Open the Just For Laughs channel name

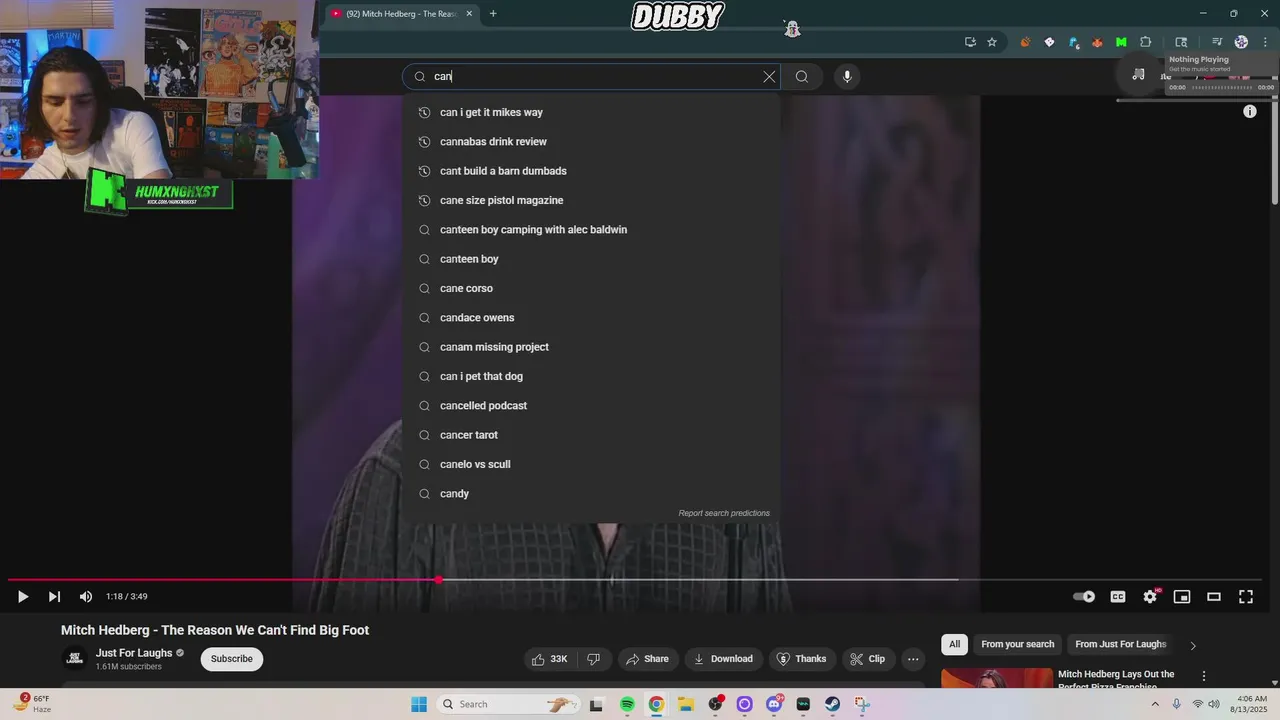pyautogui.click(x=134, y=653)
